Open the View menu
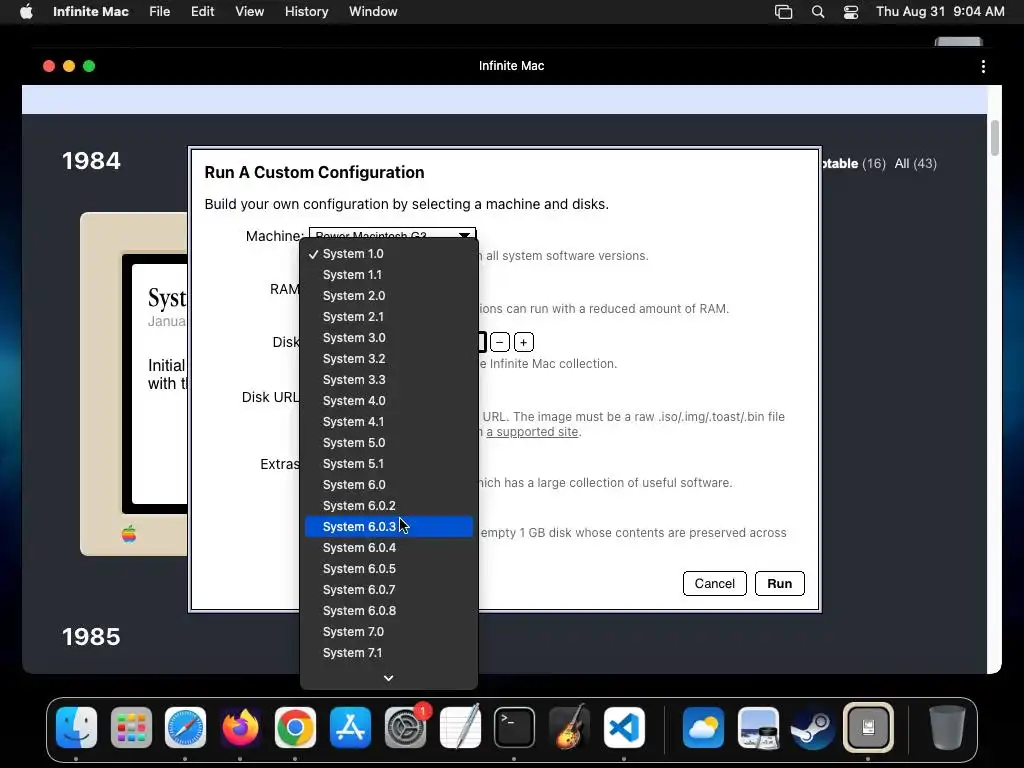Screen dimensions: 1024x768 click(x=249, y=12)
